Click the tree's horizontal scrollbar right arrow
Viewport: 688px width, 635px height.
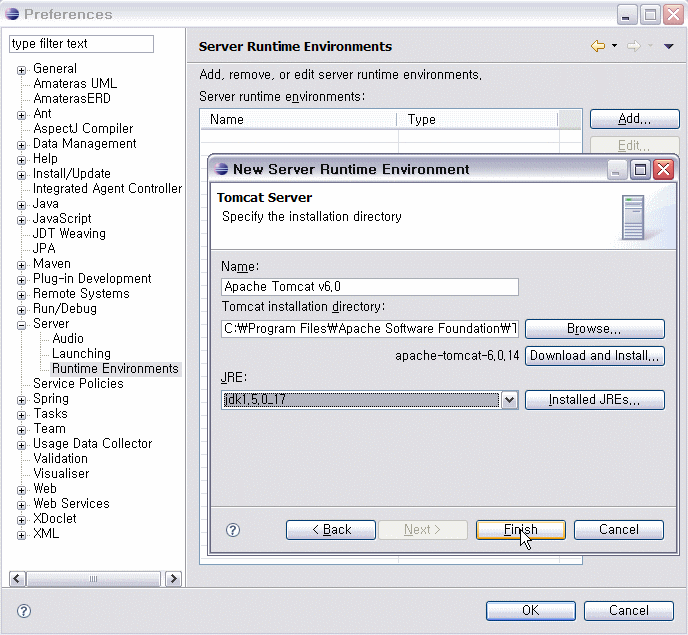tap(173, 579)
